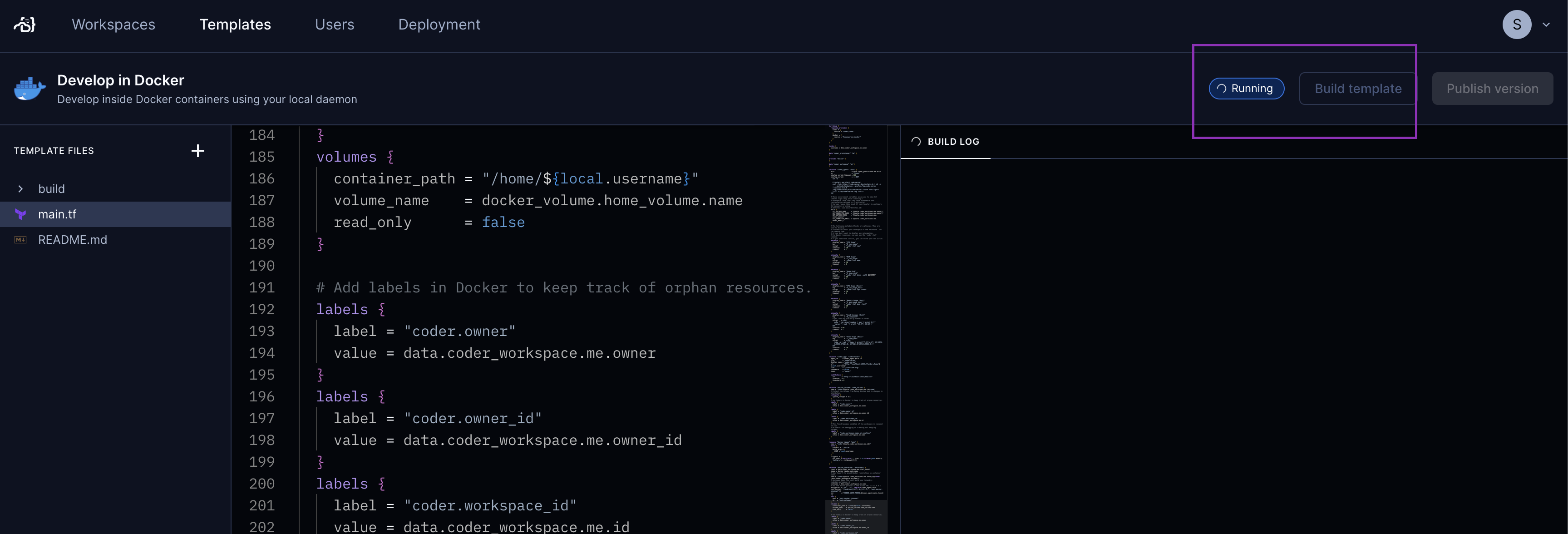
Task: Click the Terraform icon beside main.tf
Action: click(21, 214)
